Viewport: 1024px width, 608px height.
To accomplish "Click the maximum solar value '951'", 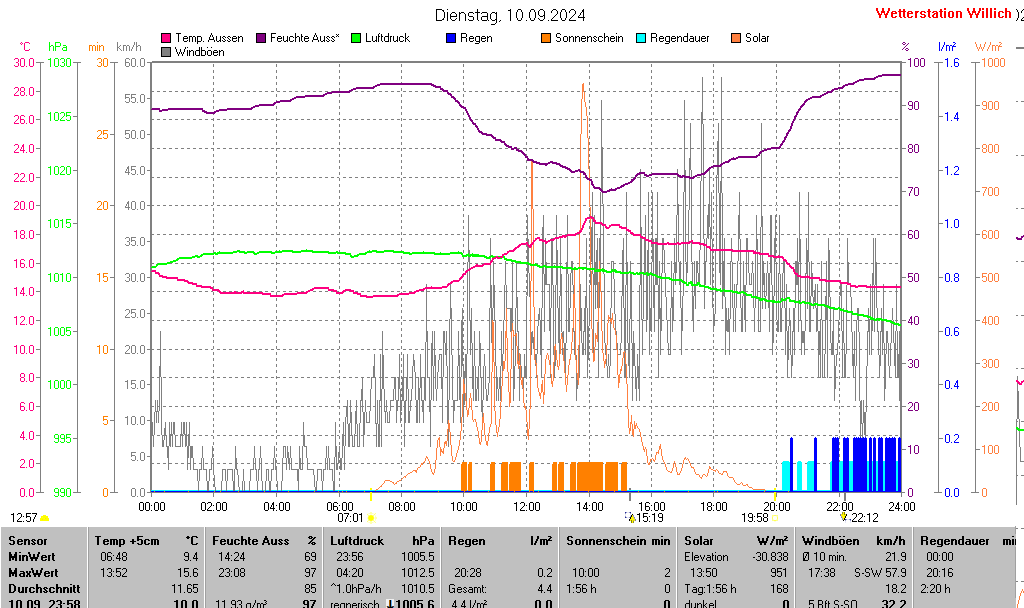I will 779,573.
